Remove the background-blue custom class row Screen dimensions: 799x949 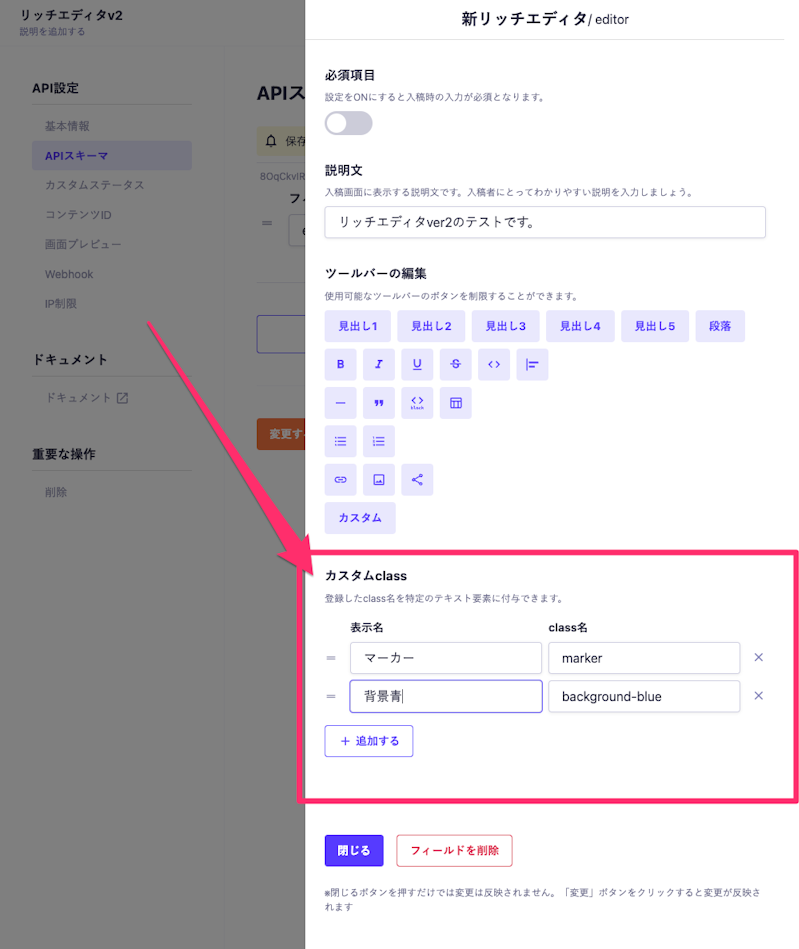click(x=758, y=696)
